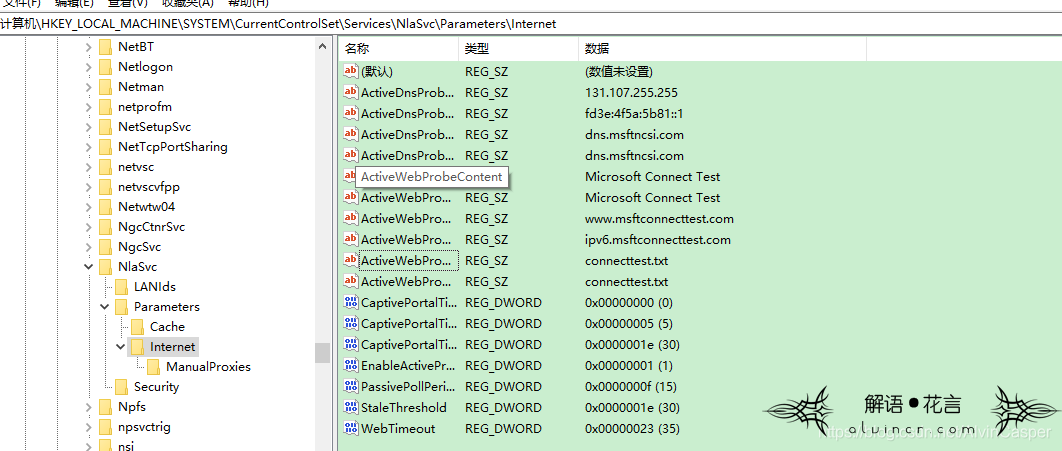Click the icon beside data ipv6.msftconnecttest.com
This screenshot has width=1062, height=451.
[351, 239]
